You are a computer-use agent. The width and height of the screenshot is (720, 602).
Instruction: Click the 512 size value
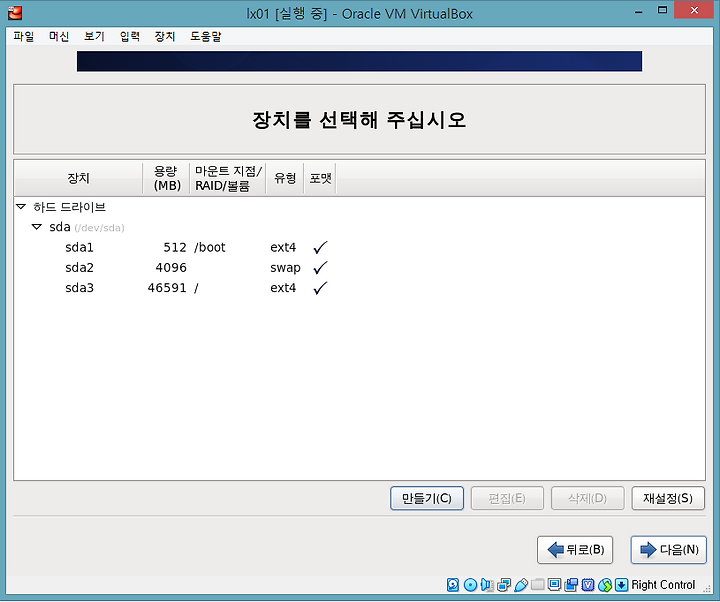[x=175, y=248]
